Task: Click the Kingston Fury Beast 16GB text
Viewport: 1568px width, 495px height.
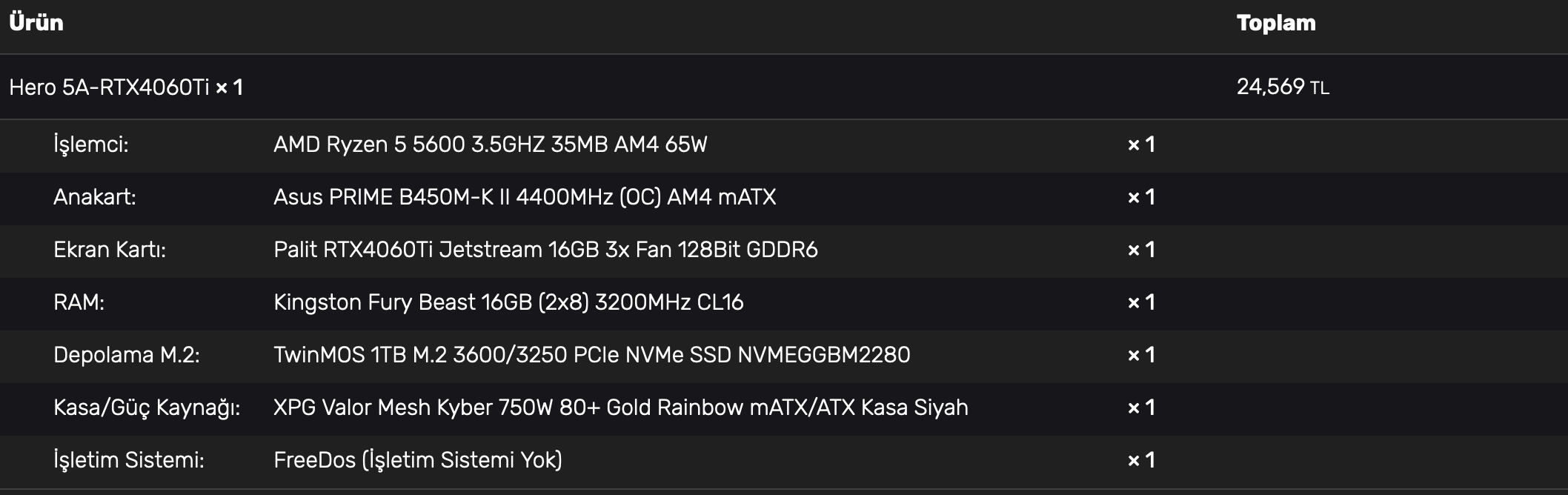Action: (508, 302)
